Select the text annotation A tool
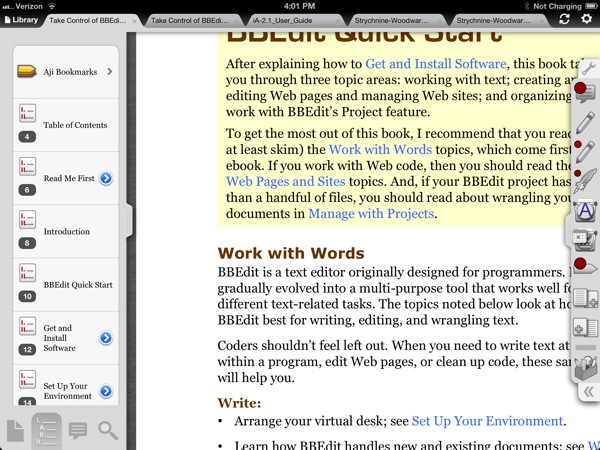The width and height of the screenshot is (600, 450). [x=585, y=211]
